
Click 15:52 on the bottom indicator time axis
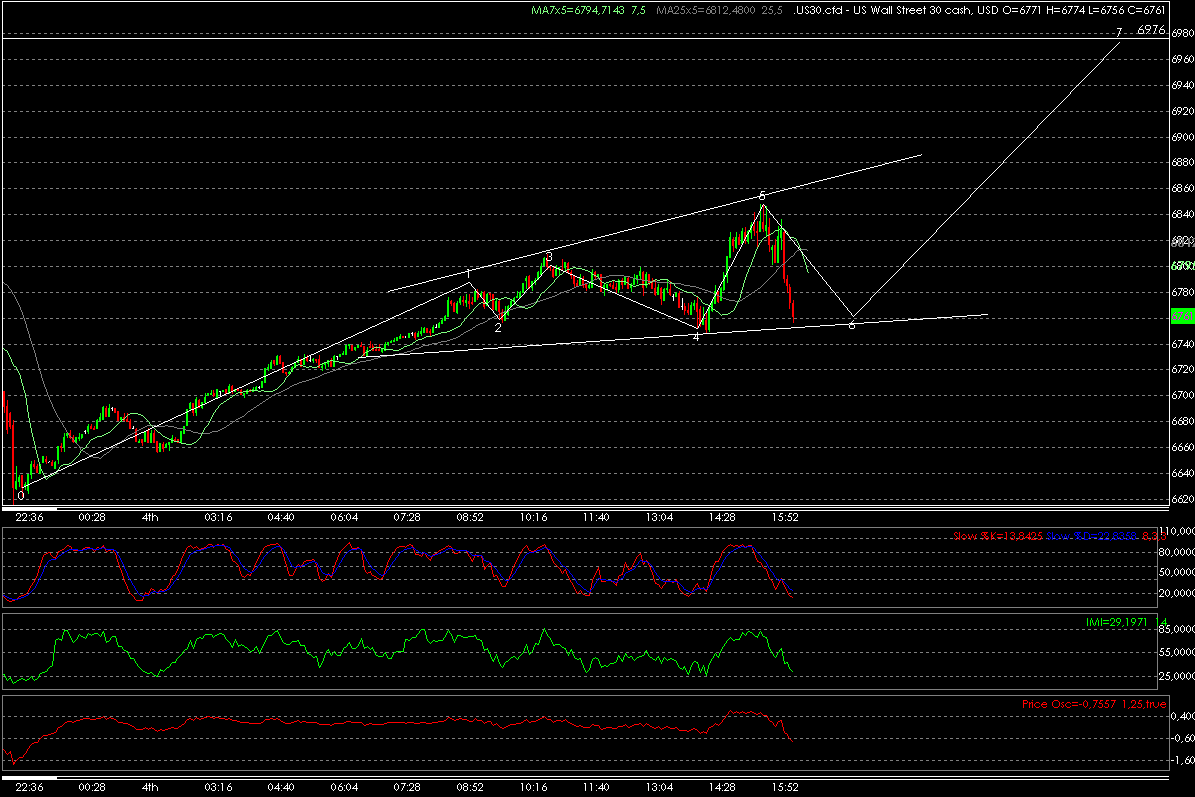pos(784,787)
